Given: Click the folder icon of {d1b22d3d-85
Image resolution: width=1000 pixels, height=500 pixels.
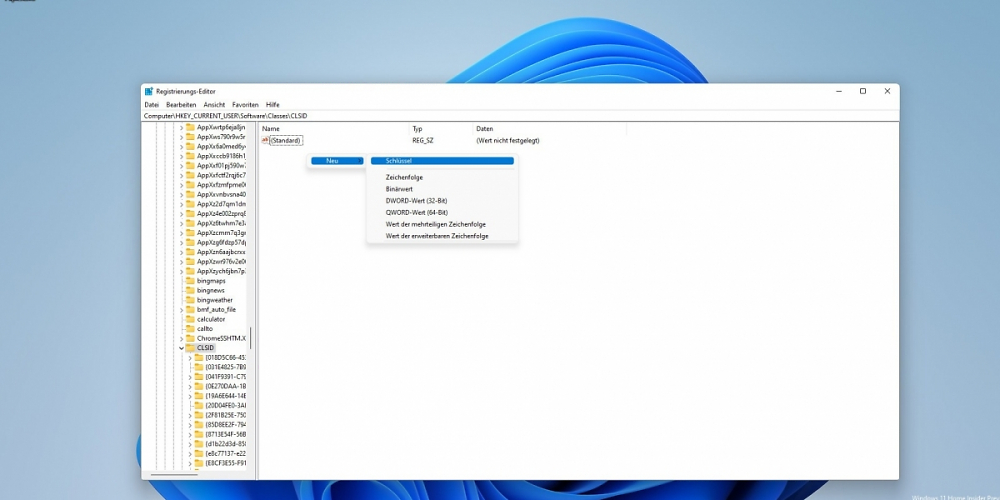Looking at the screenshot, I should 199,443.
